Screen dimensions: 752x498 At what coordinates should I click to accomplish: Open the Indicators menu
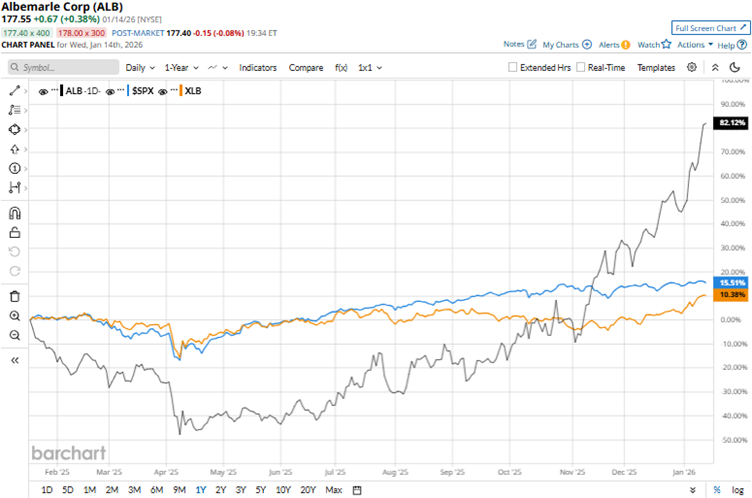(258, 68)
